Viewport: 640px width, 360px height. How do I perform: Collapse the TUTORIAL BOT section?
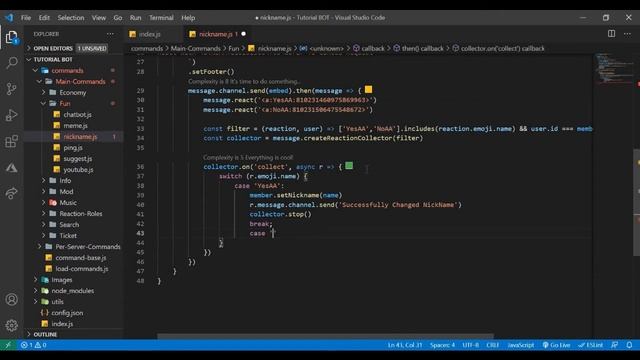(x=73, y=59)
